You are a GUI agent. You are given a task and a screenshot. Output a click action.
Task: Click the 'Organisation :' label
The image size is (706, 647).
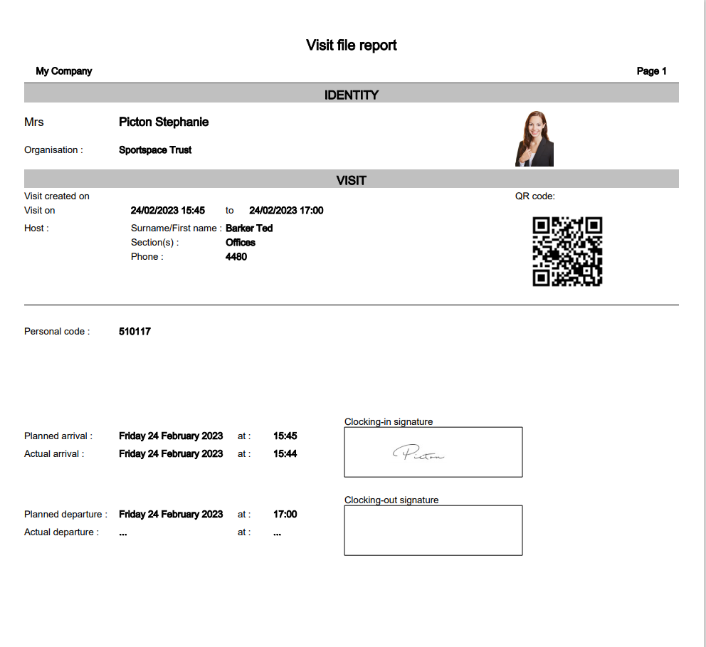(x=54, y=150)
